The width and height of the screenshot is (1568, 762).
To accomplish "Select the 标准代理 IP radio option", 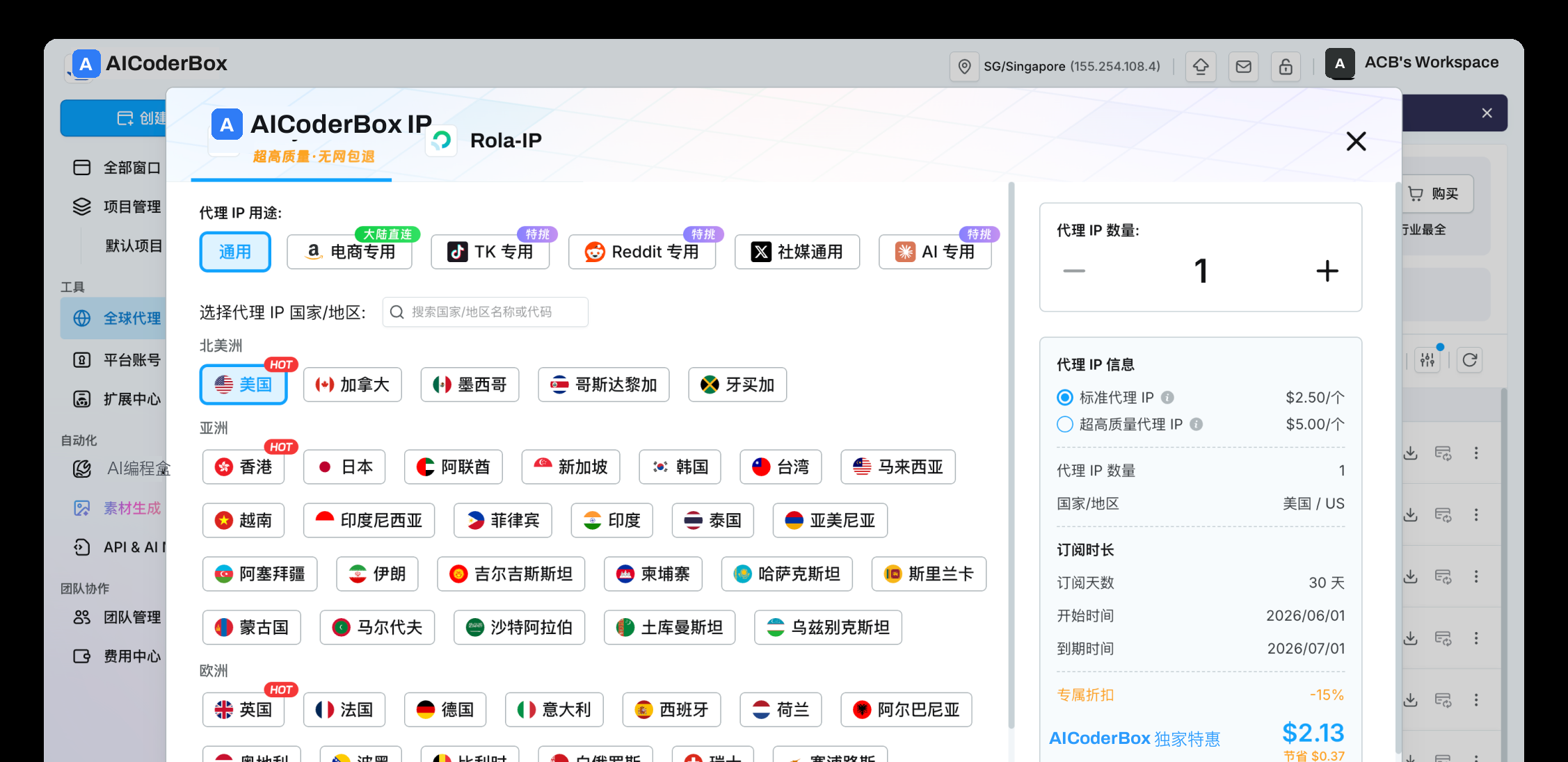I will pos(1065,398).
